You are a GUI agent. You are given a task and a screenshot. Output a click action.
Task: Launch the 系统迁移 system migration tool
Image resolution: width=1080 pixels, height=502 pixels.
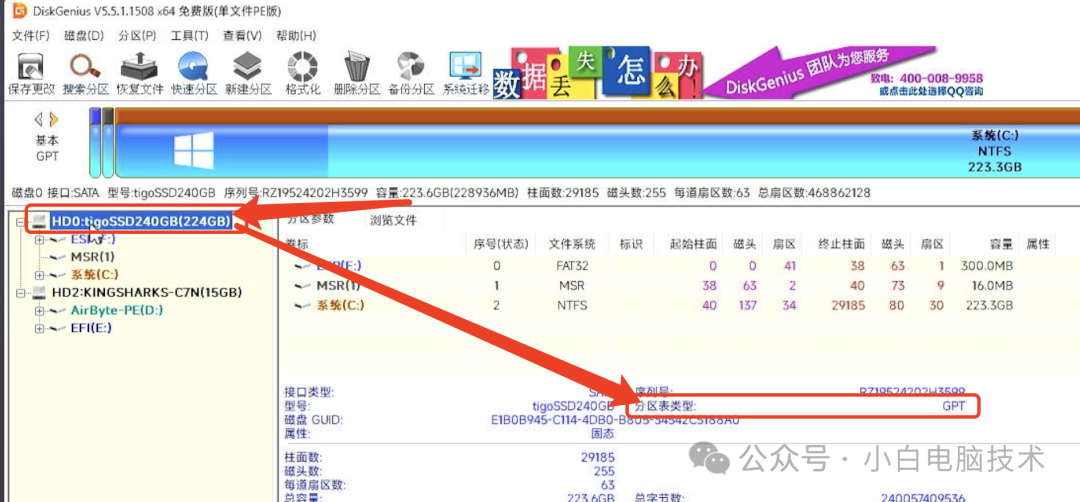[x=466, y=74]
